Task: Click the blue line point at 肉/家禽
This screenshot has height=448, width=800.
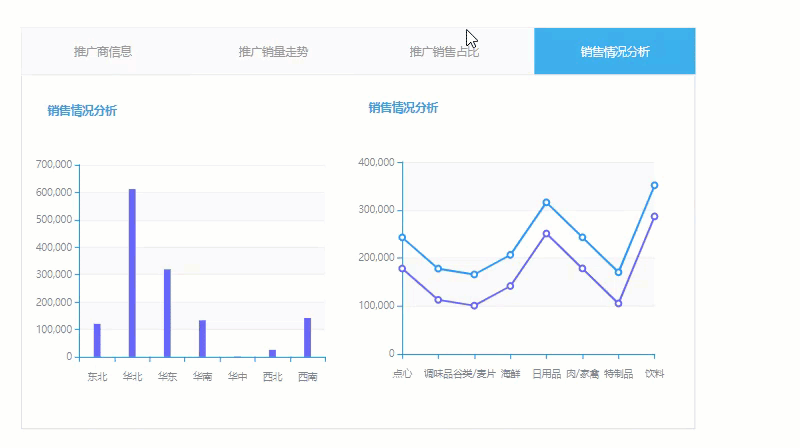Action: point(583,238)
